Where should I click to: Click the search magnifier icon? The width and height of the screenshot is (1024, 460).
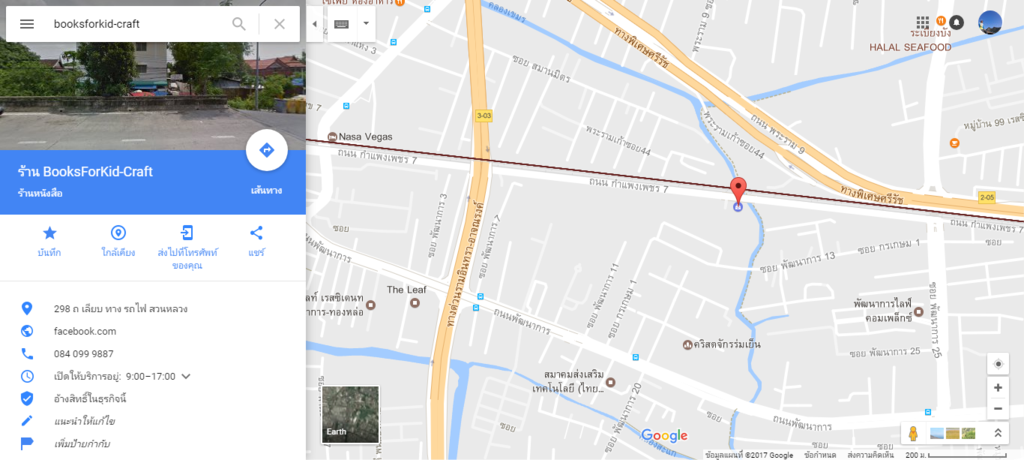239,24
